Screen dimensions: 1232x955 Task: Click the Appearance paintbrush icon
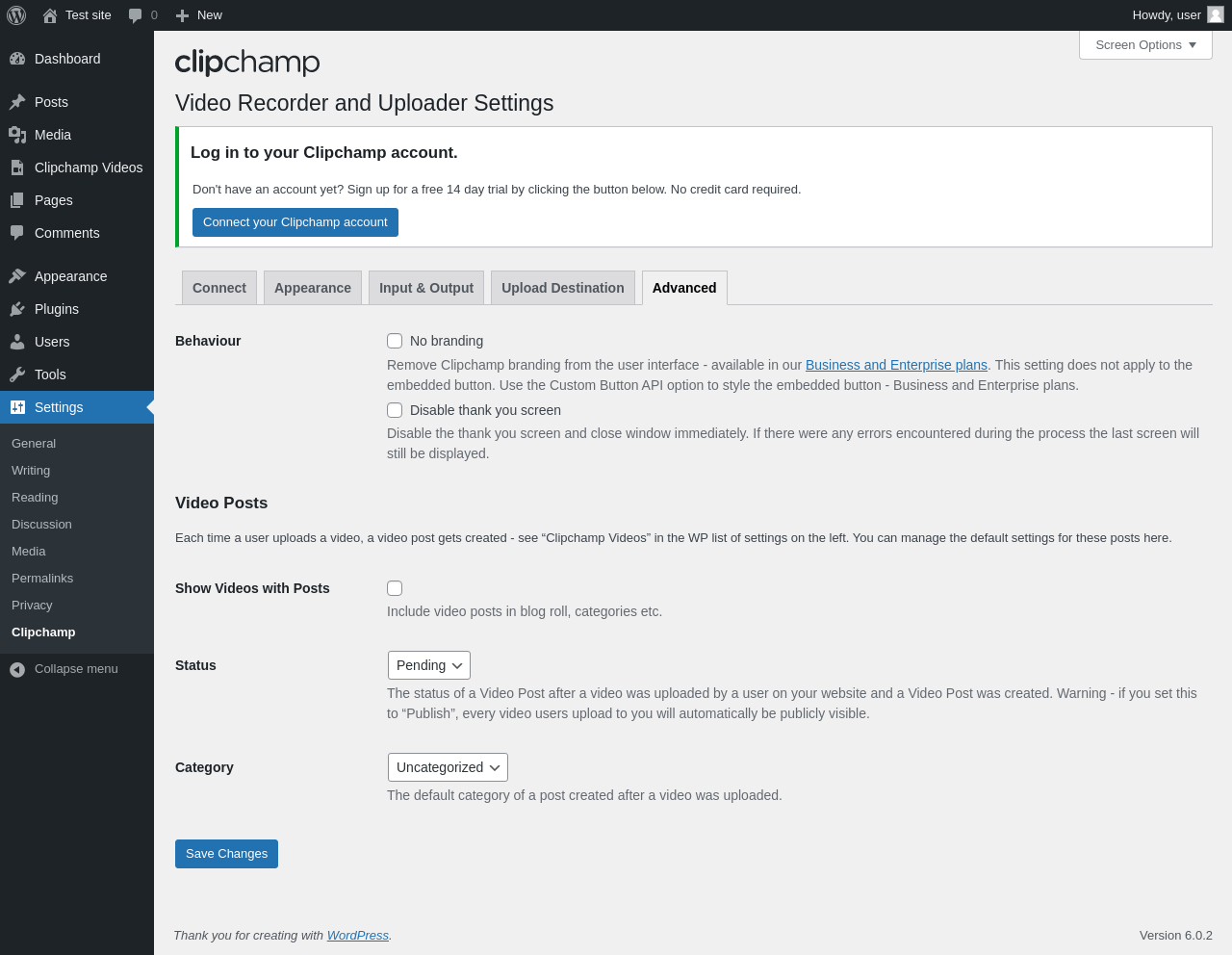(17, 276)
